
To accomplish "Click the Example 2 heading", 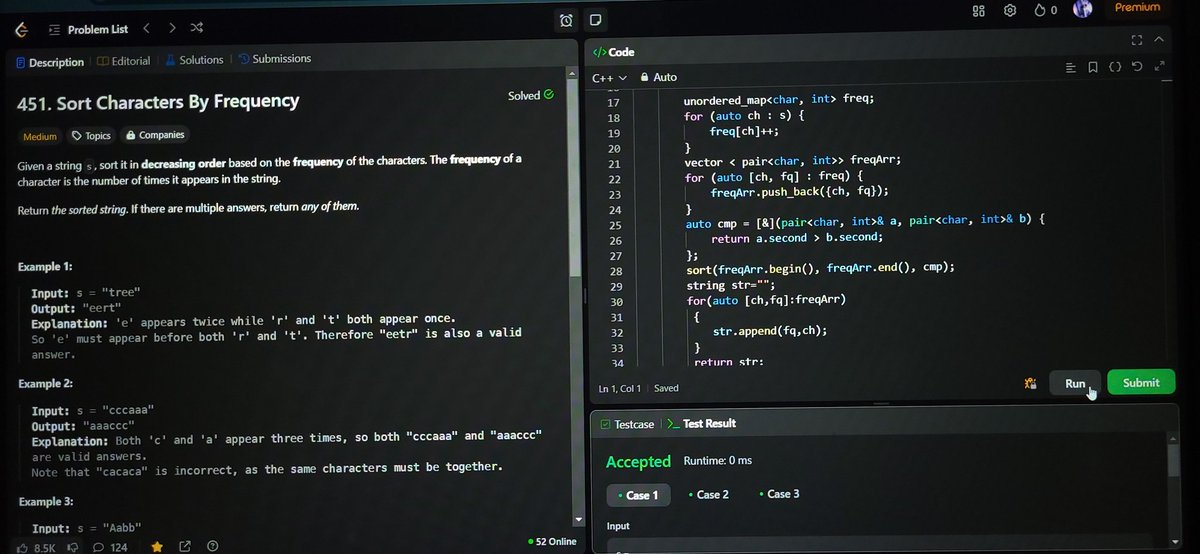I will [x=46, y=384].
